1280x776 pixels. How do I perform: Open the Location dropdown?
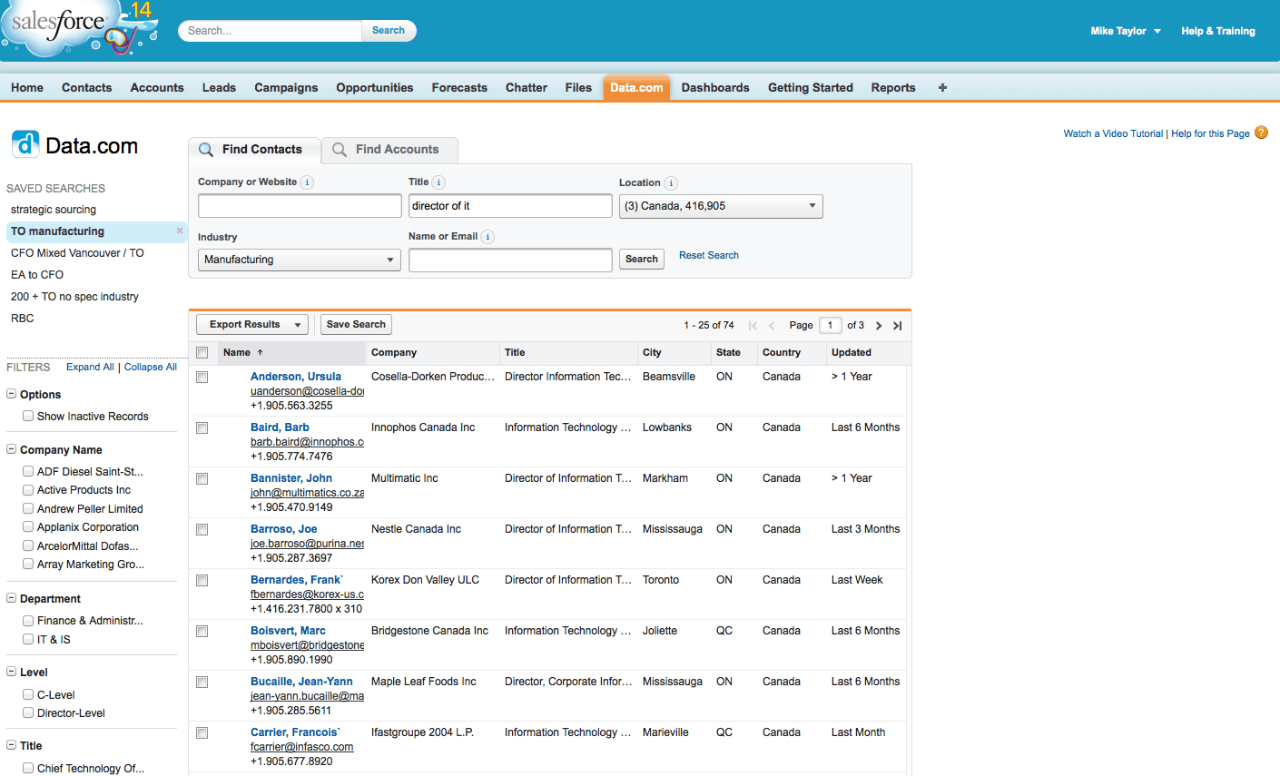[721, 206]
